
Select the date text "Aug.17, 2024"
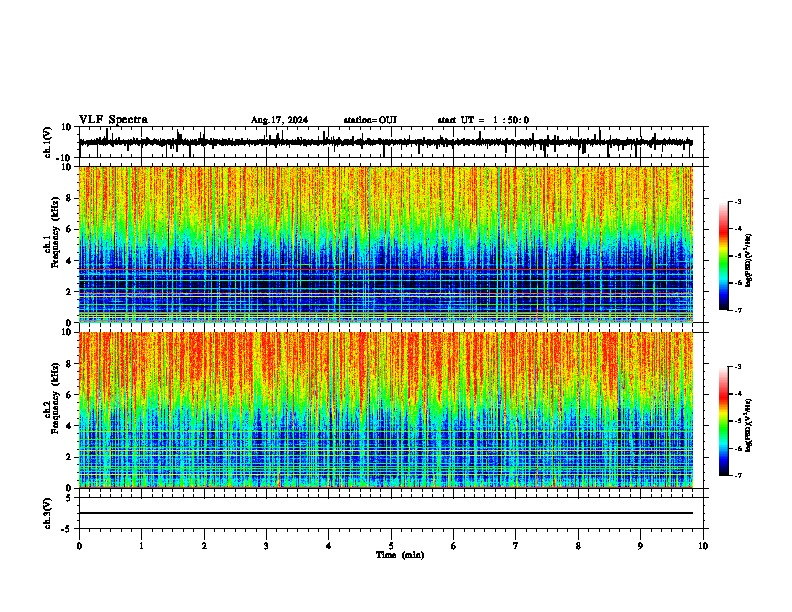click(x=279, y=120)
